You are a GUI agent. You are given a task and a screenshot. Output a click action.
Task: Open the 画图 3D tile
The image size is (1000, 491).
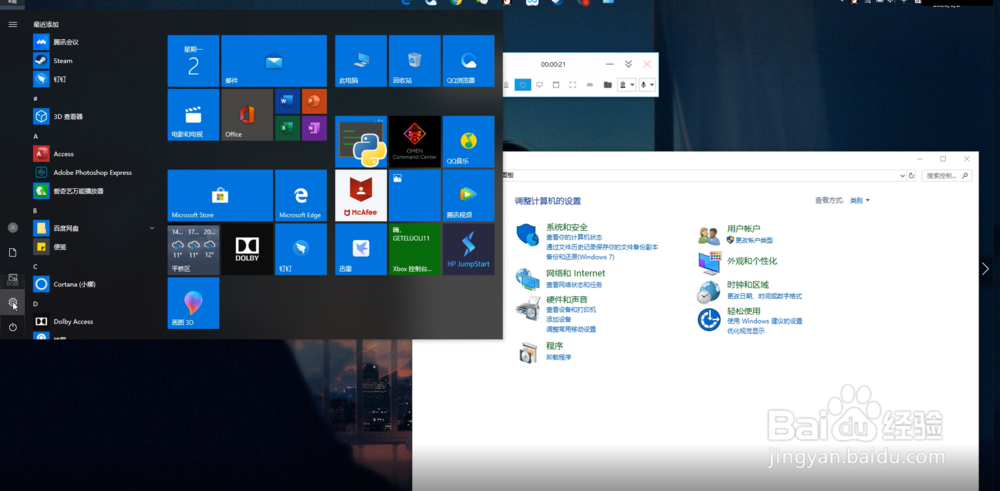193,303
